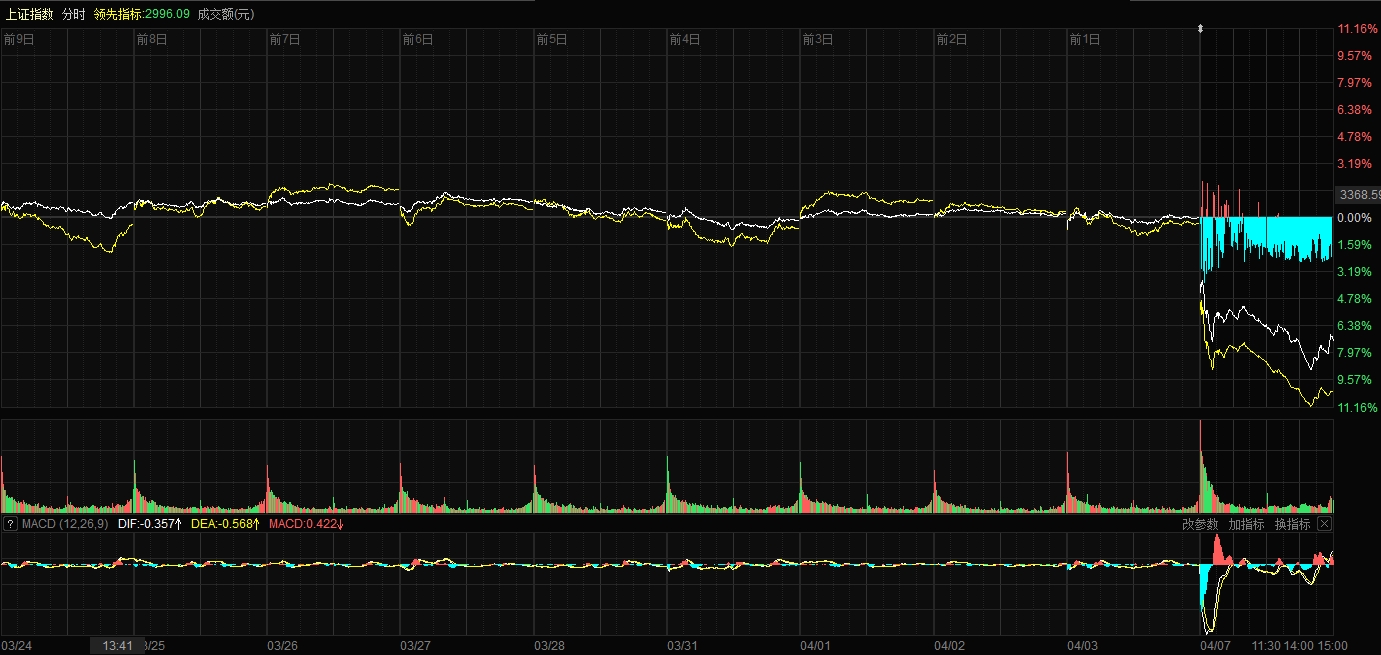Select the 前5日 day header
Image resolution: width=1381 pixels, height=655 pixels.
[x=552, y=40]
